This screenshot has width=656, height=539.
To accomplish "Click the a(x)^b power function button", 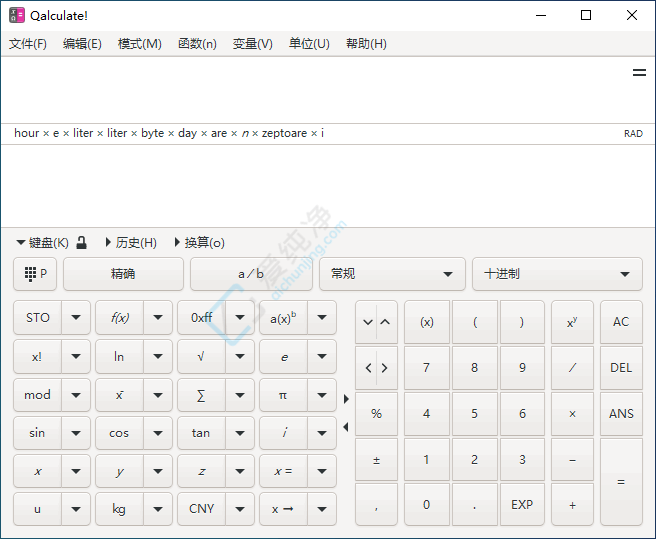I will click(x=283, y=318).
